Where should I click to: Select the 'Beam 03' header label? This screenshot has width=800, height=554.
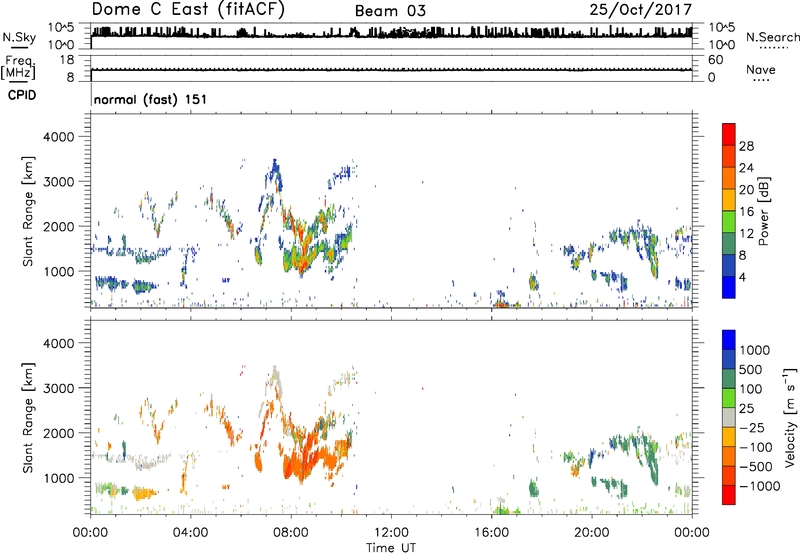click(390, 11)
